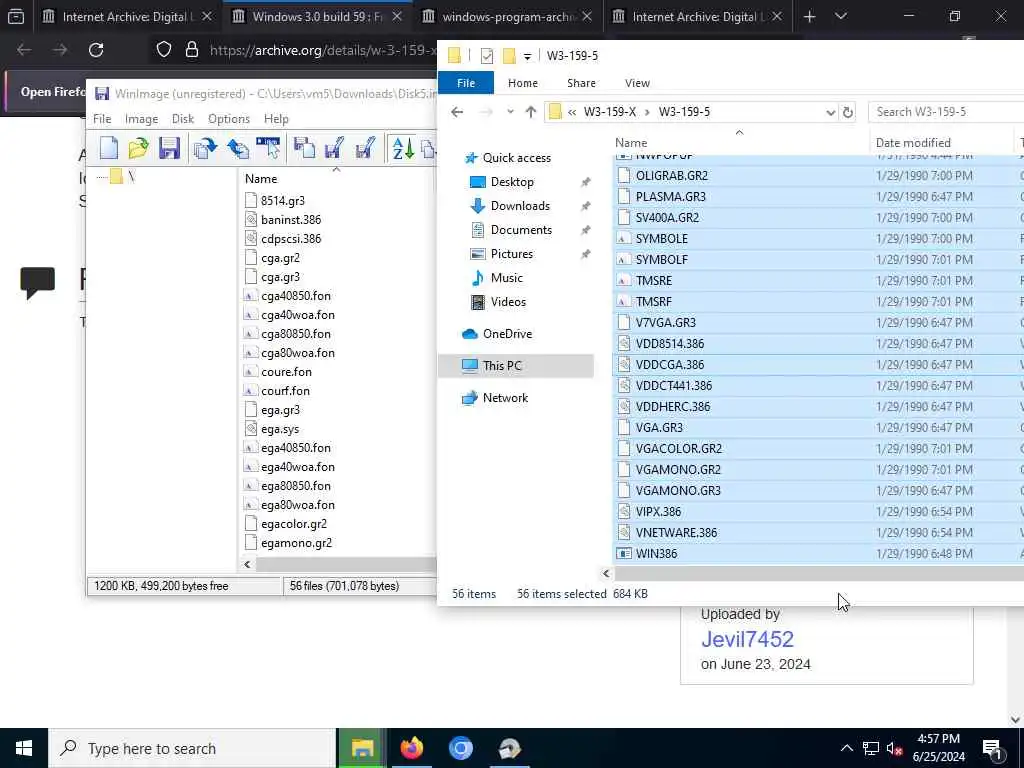Click W3-159-X in address breadcrumb

click(x=610, y=112)
